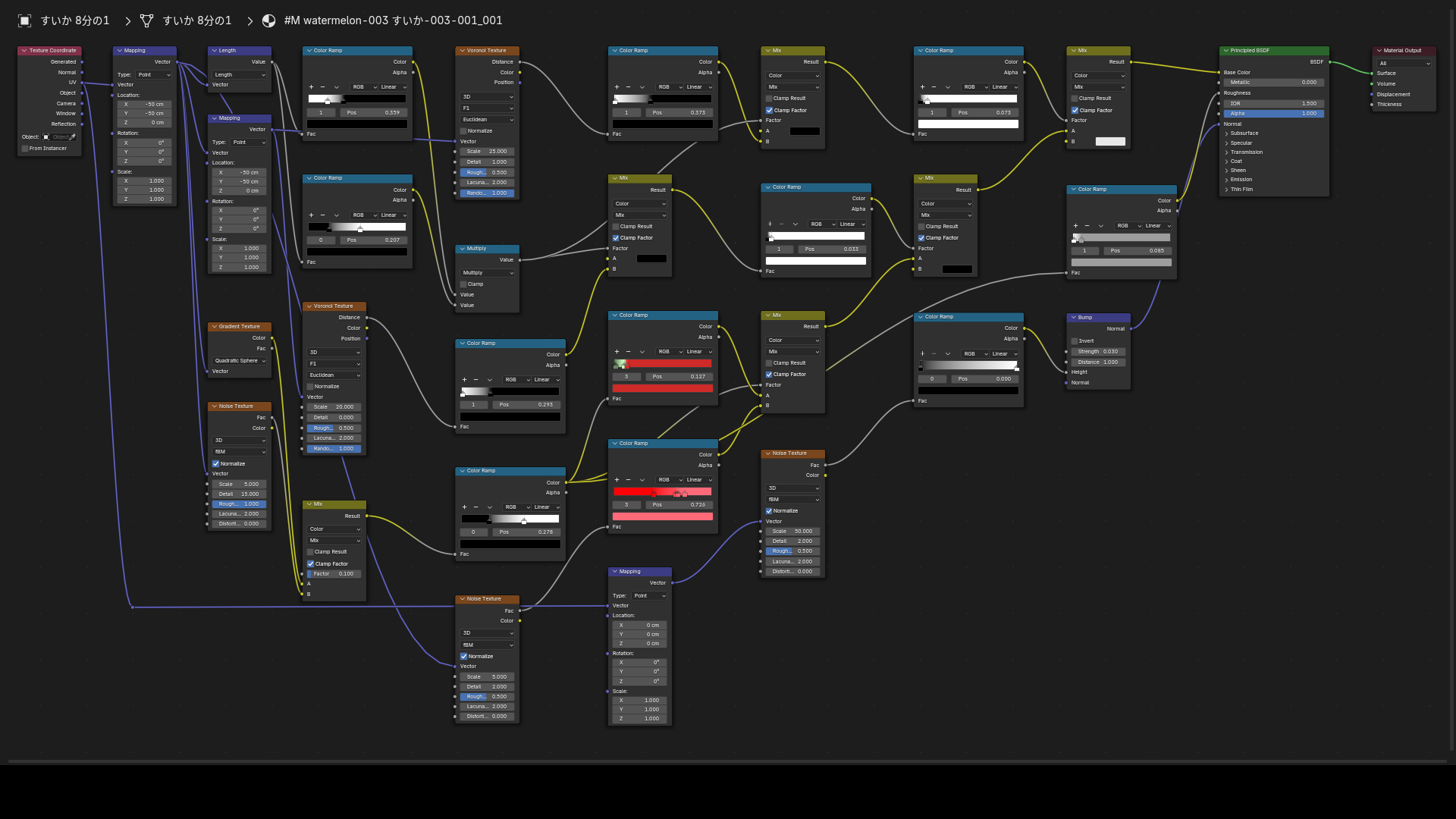Adjust the Strength slider in Bump node
Image resolution: width=1456 pixels, height=819 pixels.
(x=1099, y=352)
